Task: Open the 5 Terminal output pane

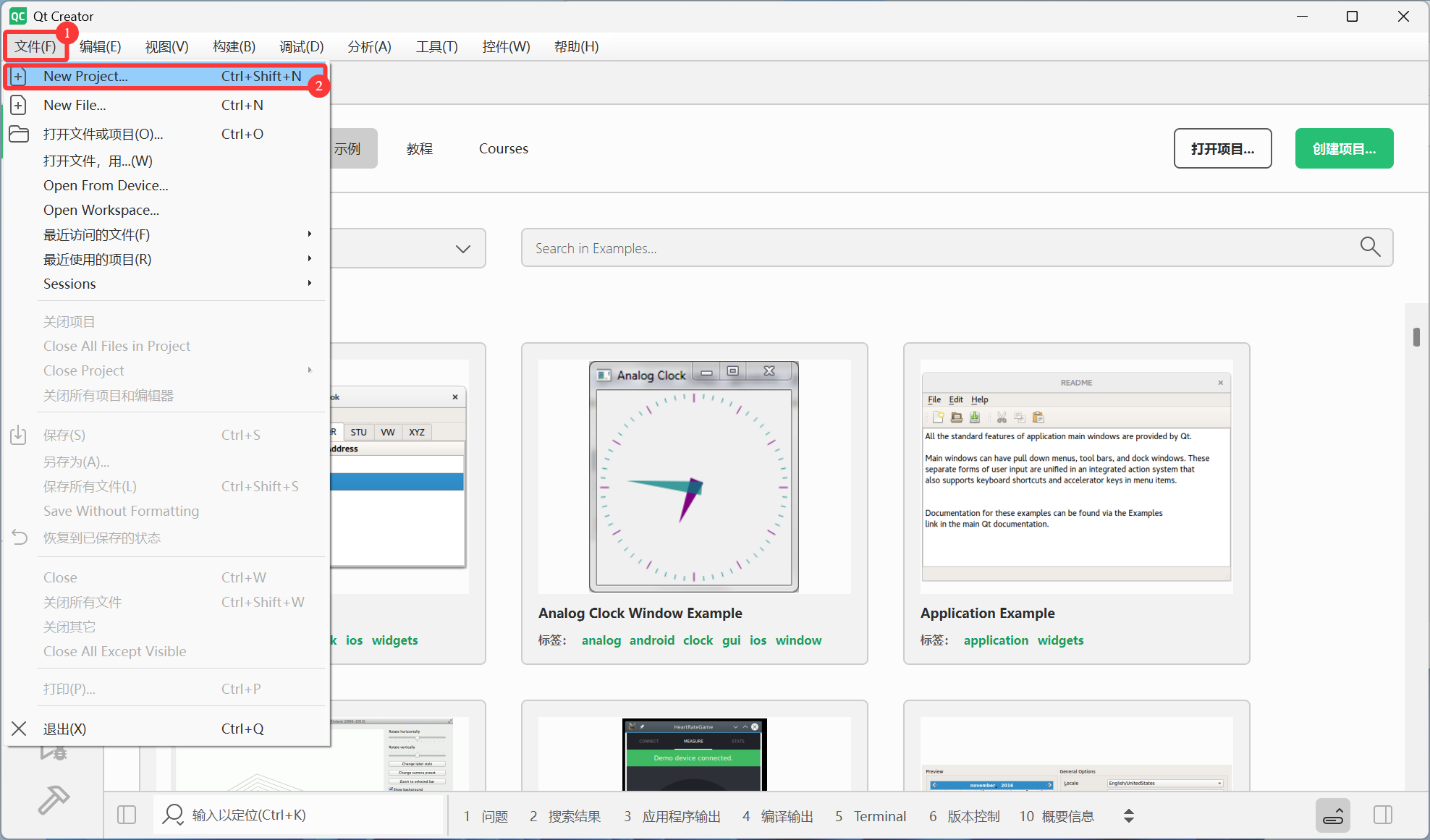Action: 871,816
